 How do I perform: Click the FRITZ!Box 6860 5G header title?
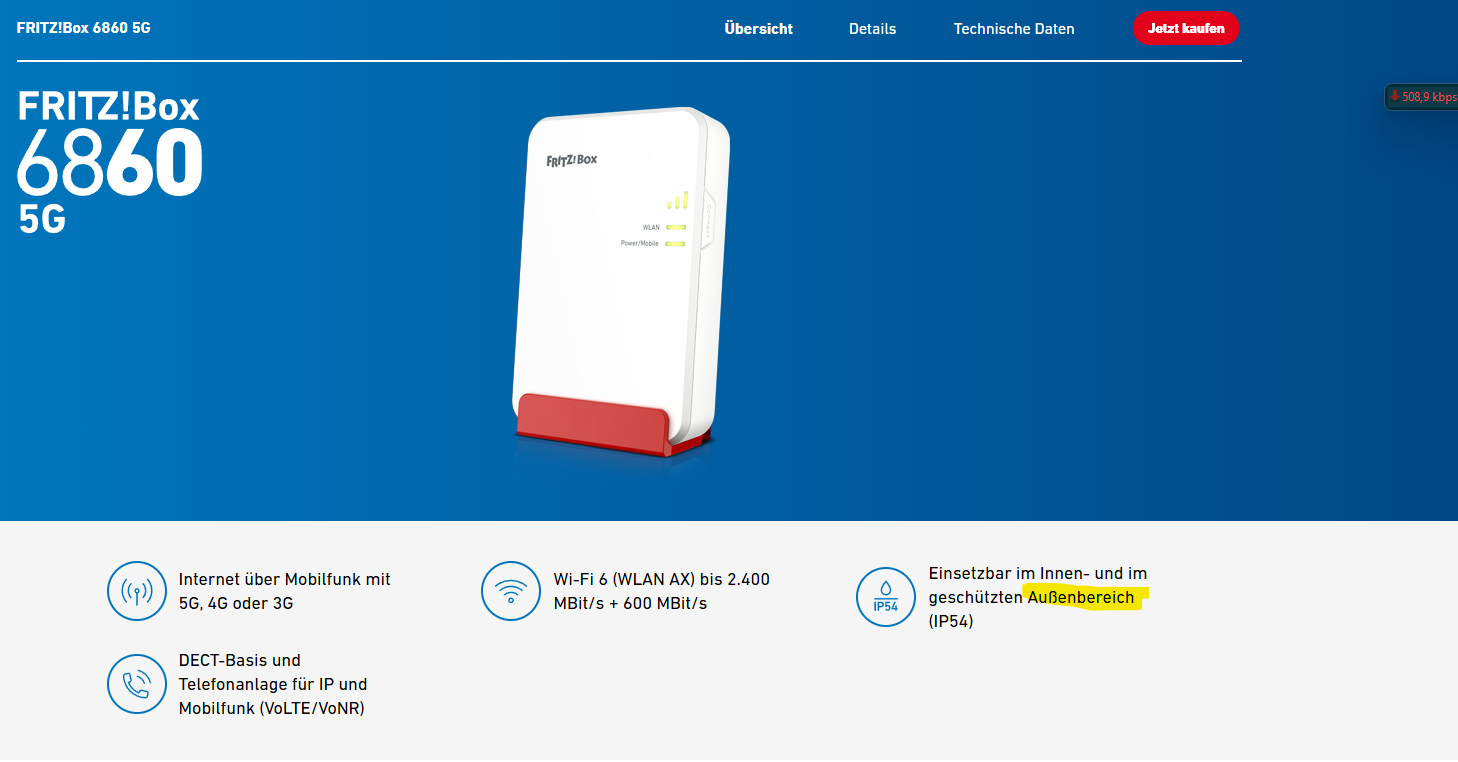click(84, 28)
